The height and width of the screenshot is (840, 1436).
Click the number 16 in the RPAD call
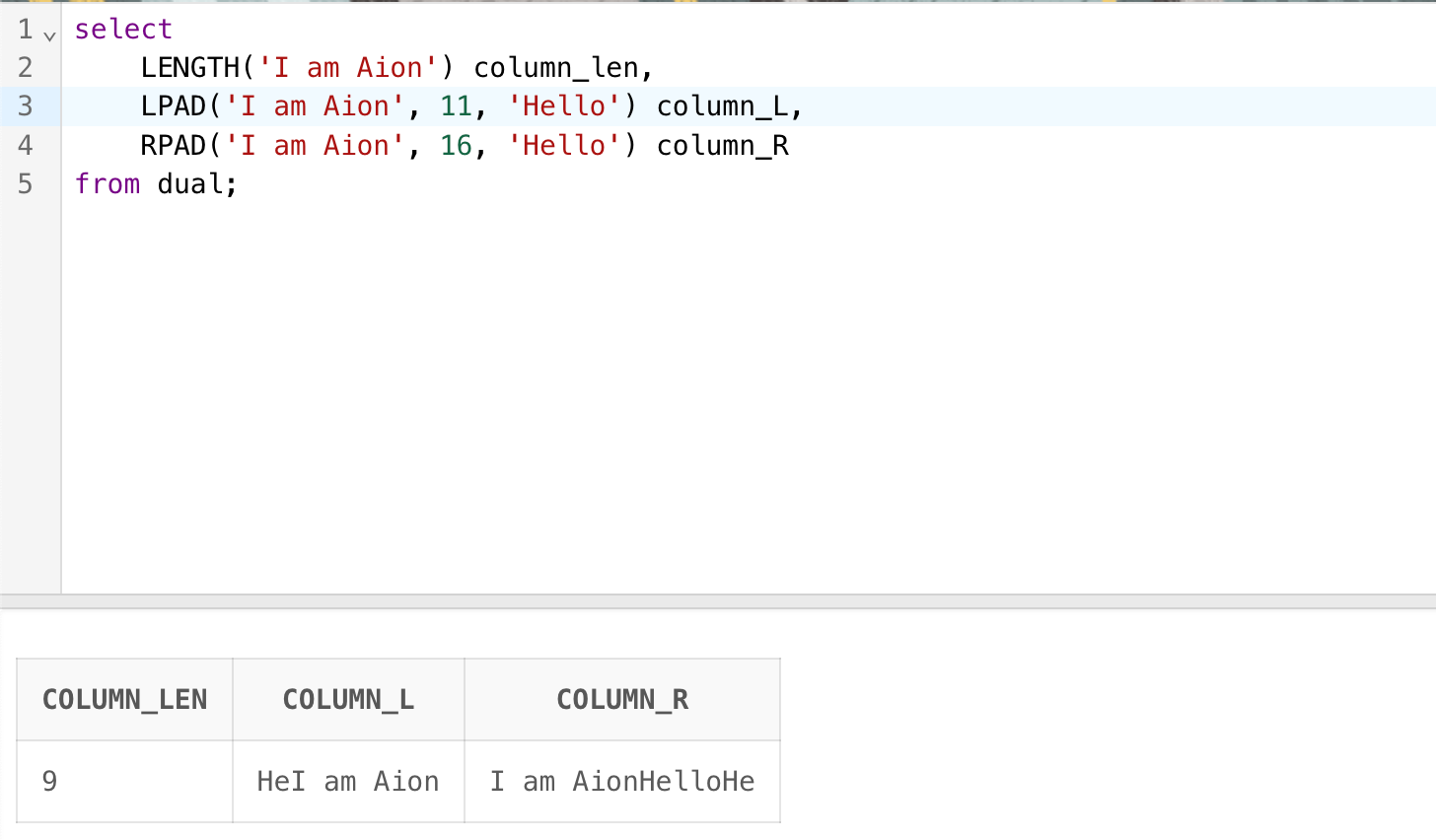(x=456, y=146)
